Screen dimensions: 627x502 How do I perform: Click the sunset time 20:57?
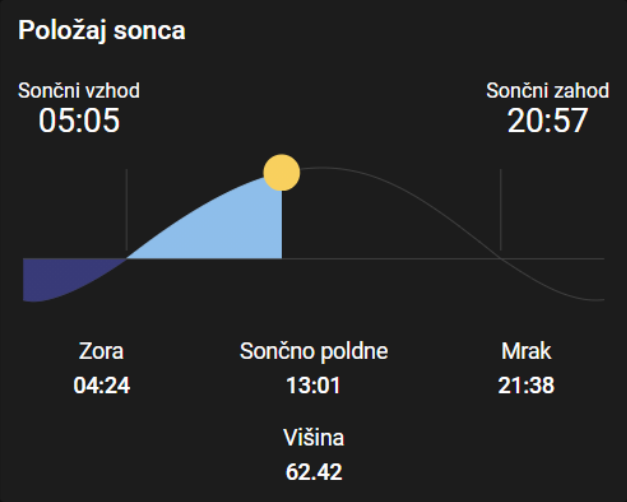(x=547, y=120)
